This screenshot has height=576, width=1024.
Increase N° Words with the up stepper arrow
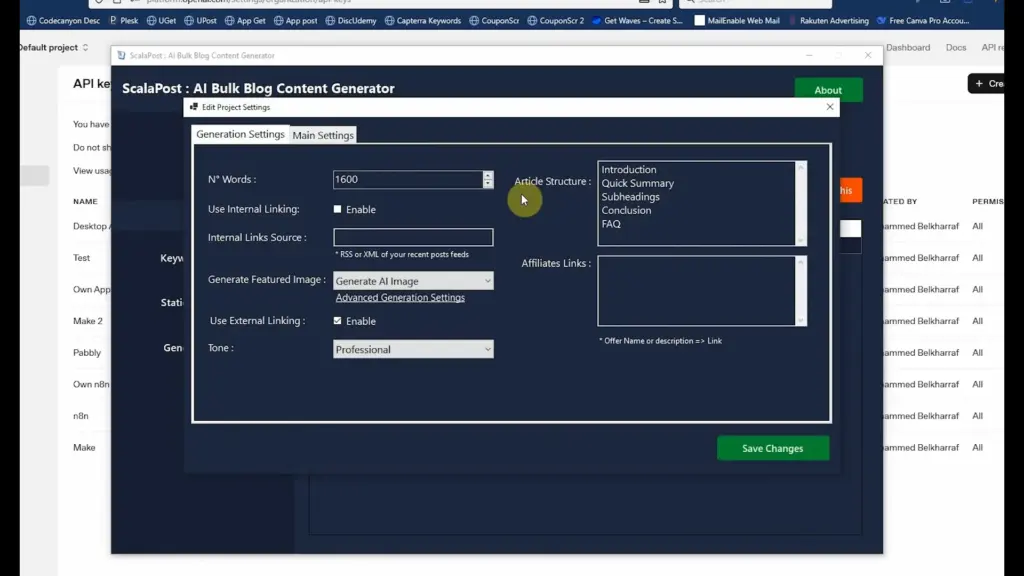[488, 175]
